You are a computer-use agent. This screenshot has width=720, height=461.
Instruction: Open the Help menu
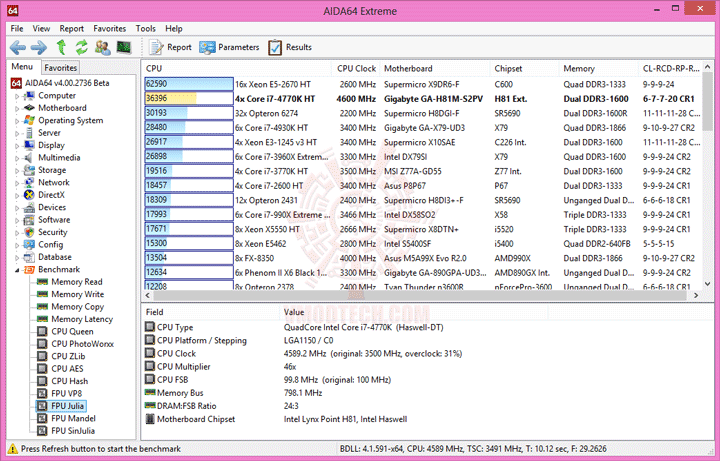[x=174, y=28]
